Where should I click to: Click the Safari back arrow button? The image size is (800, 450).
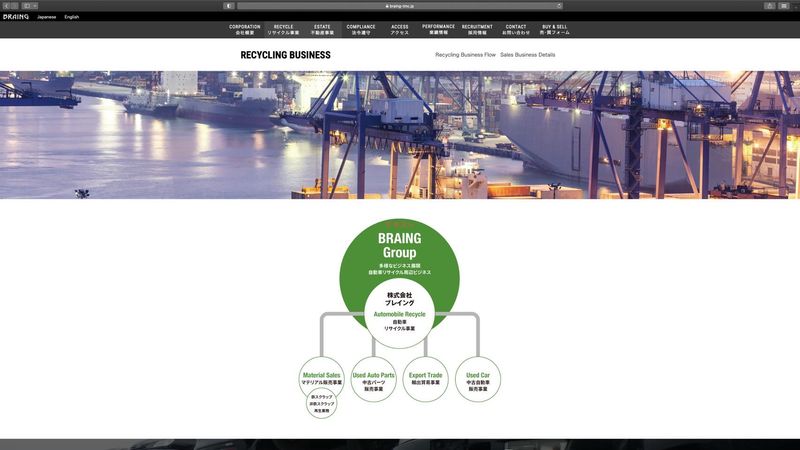(6, 6)
